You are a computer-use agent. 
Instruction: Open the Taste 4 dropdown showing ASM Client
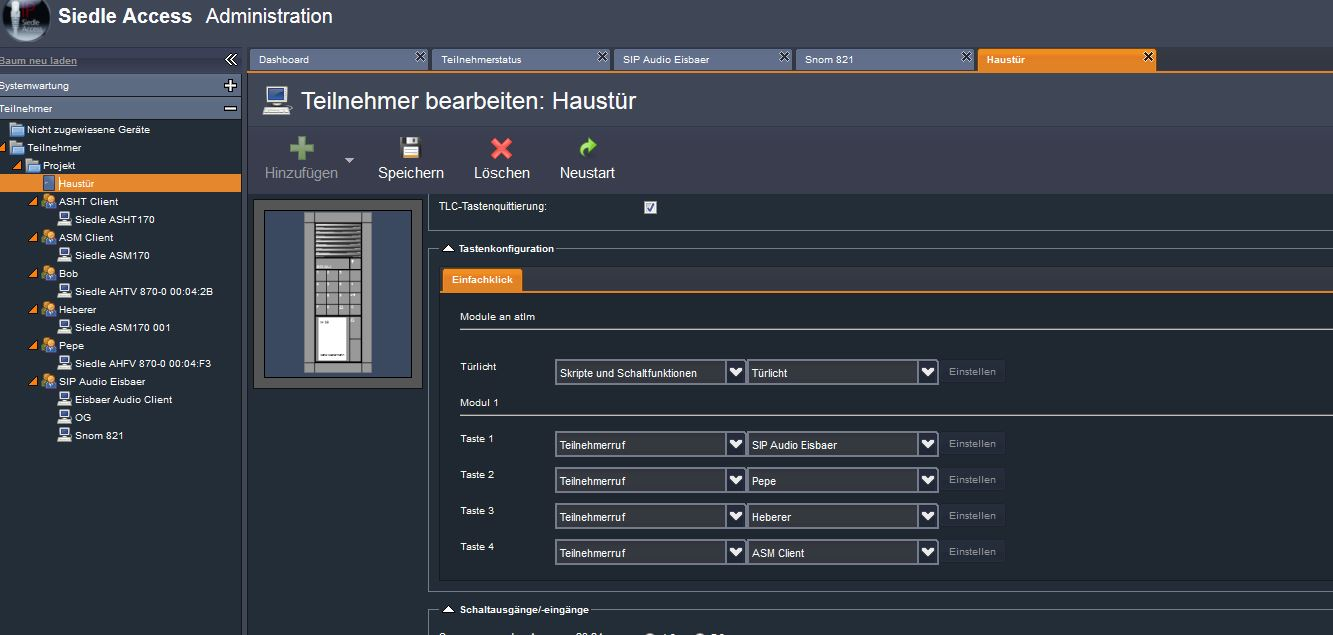pos(928,552)
